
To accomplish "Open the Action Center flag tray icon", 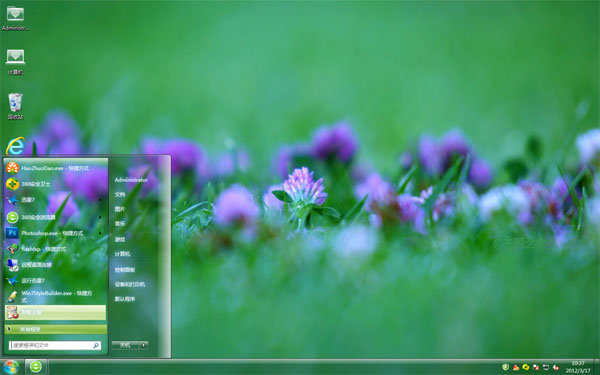I will tap(536, 367).
